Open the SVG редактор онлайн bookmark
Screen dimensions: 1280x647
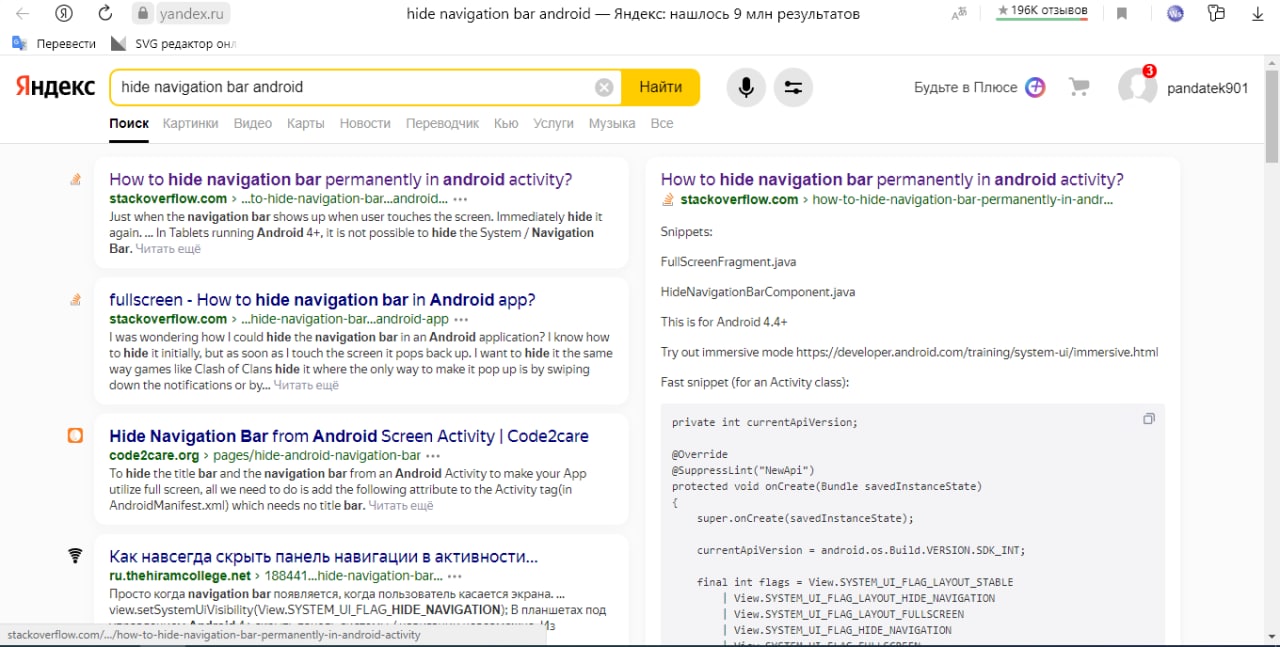pos(173,43)
